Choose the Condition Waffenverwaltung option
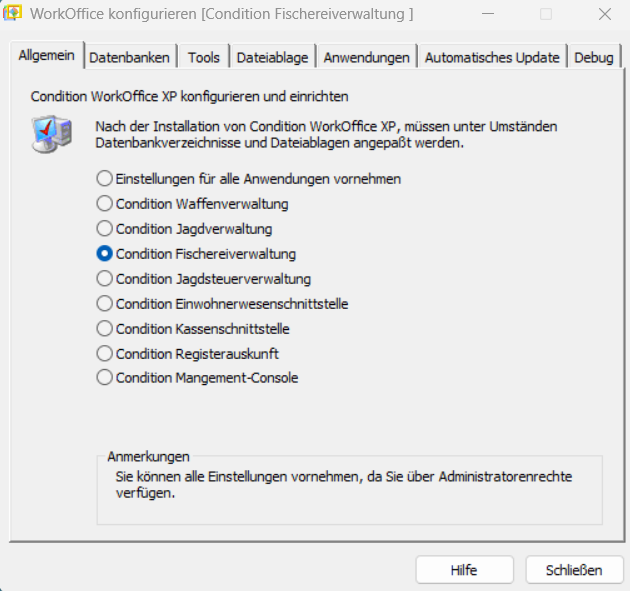The image size is (630, 591). pos(105,204)
